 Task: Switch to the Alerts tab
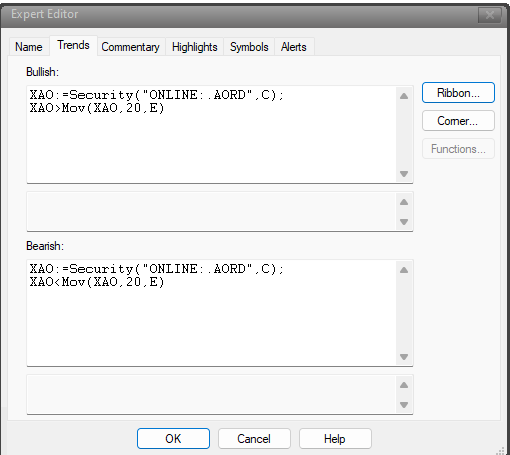pos(294,47)
